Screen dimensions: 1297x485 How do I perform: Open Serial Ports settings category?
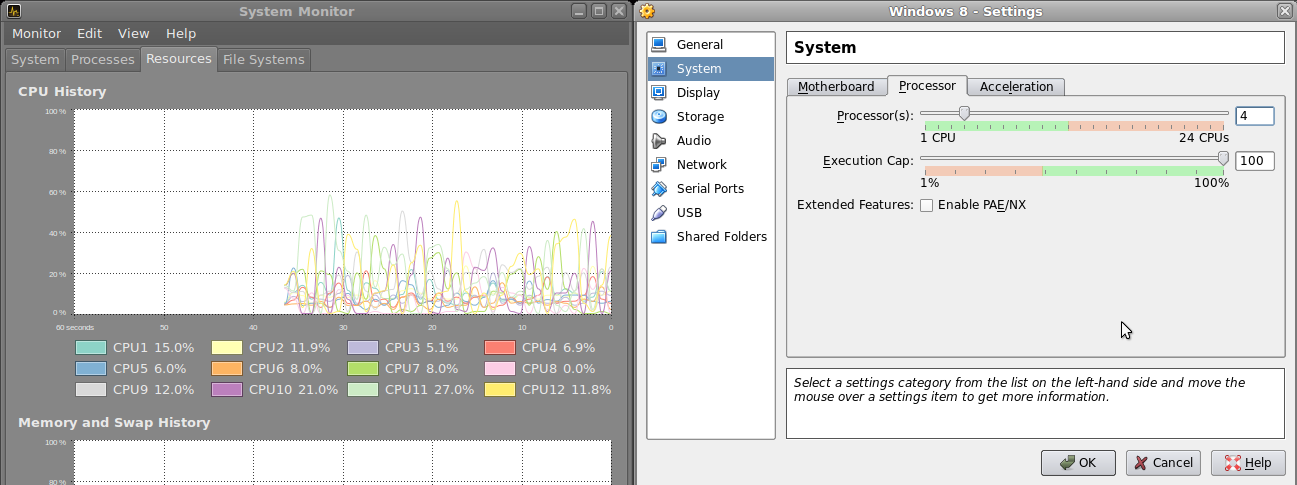coord(710,188)
